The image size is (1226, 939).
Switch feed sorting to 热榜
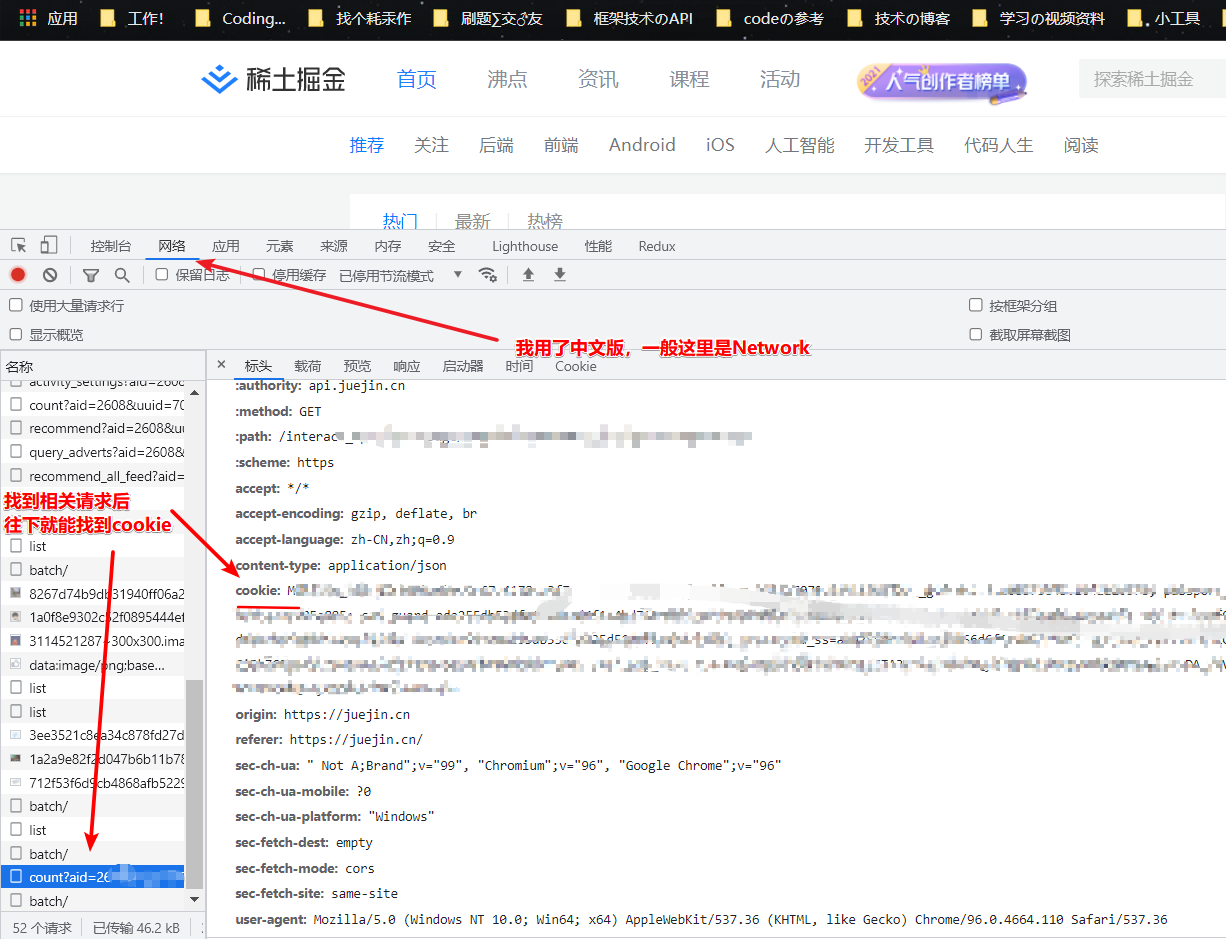pyautogui.click(x=545, y=221)
